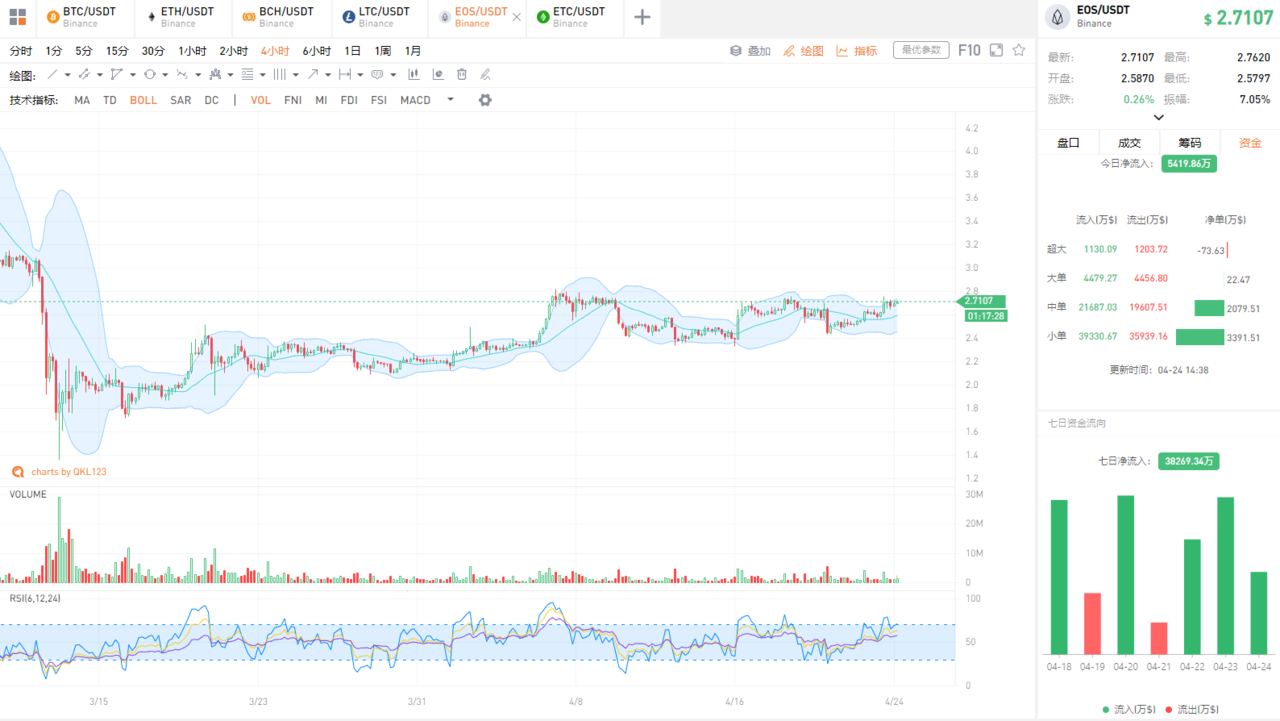Image resolution: width=1280 pixels, height=721 pixels.
Task: Switch to the LTC/USDT tab
Action: point(380,17)
